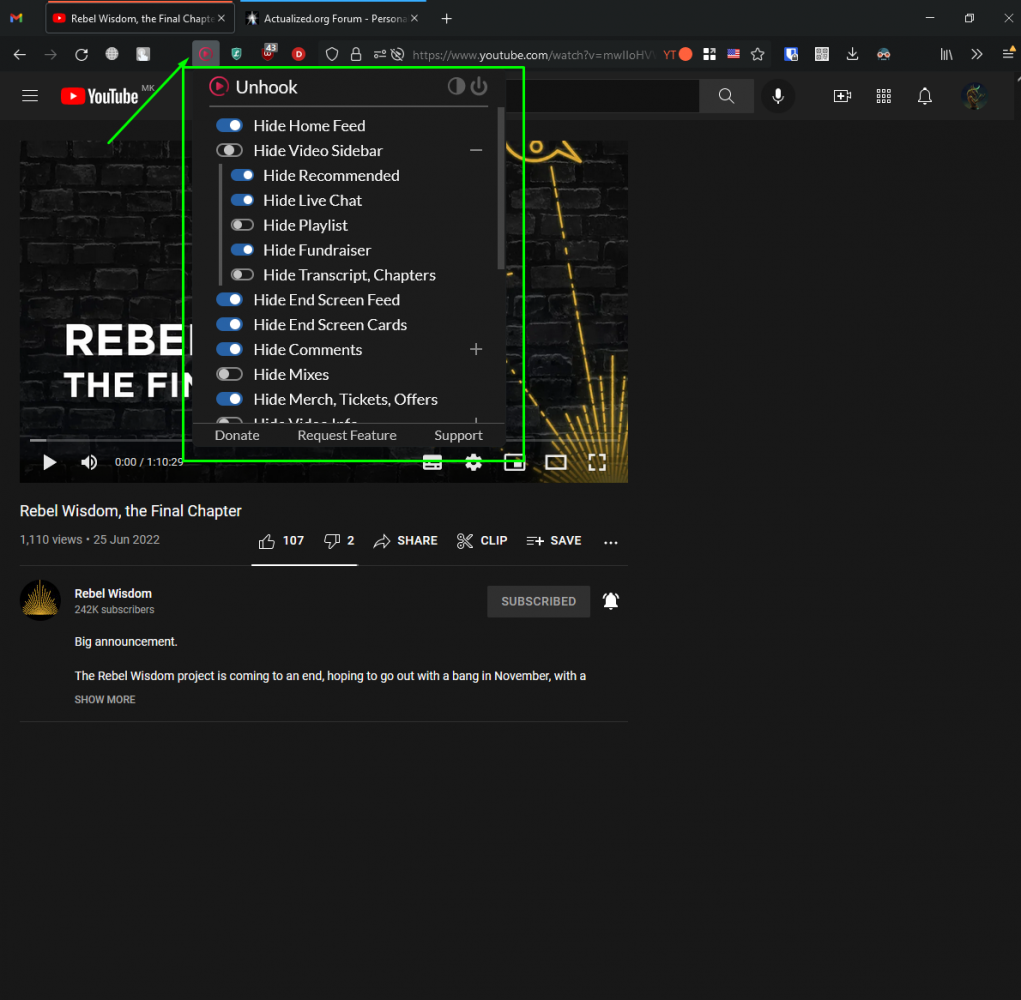Click the Unhook power button icon
1021x1000 pixels.
(x=479, y=86)
